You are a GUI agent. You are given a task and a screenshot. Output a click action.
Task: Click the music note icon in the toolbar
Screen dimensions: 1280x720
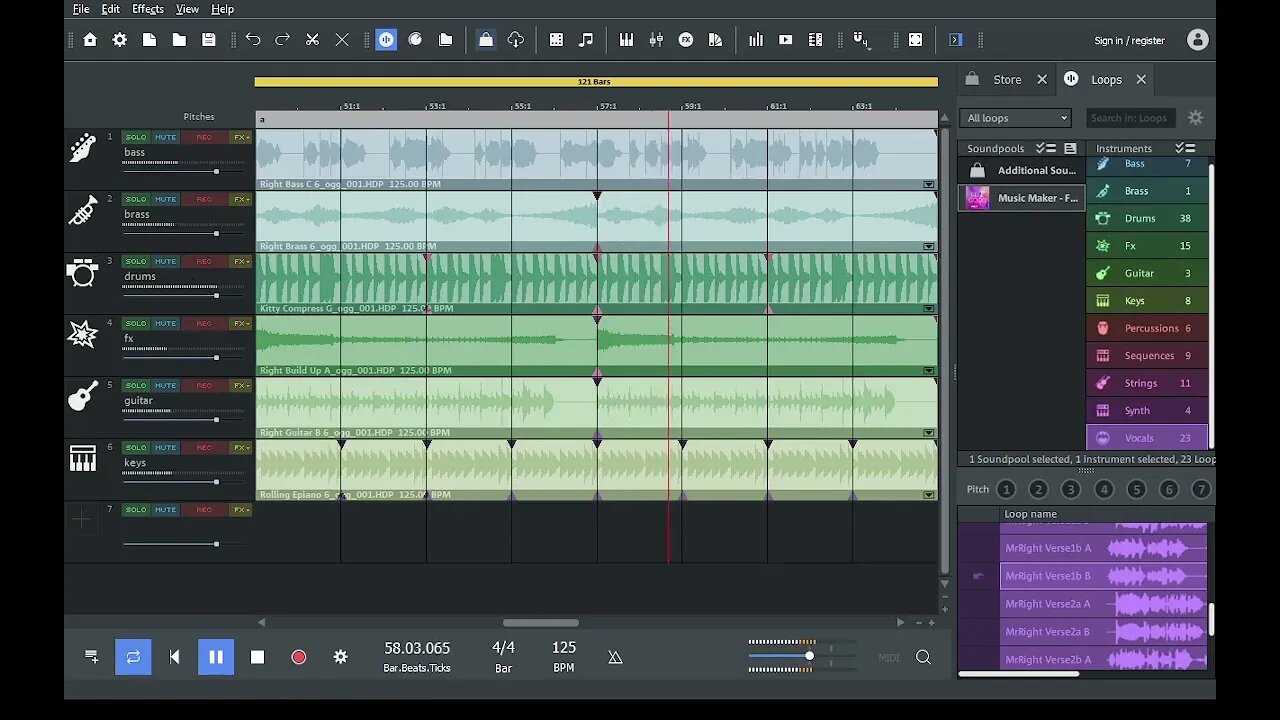(x=586, y=40)
